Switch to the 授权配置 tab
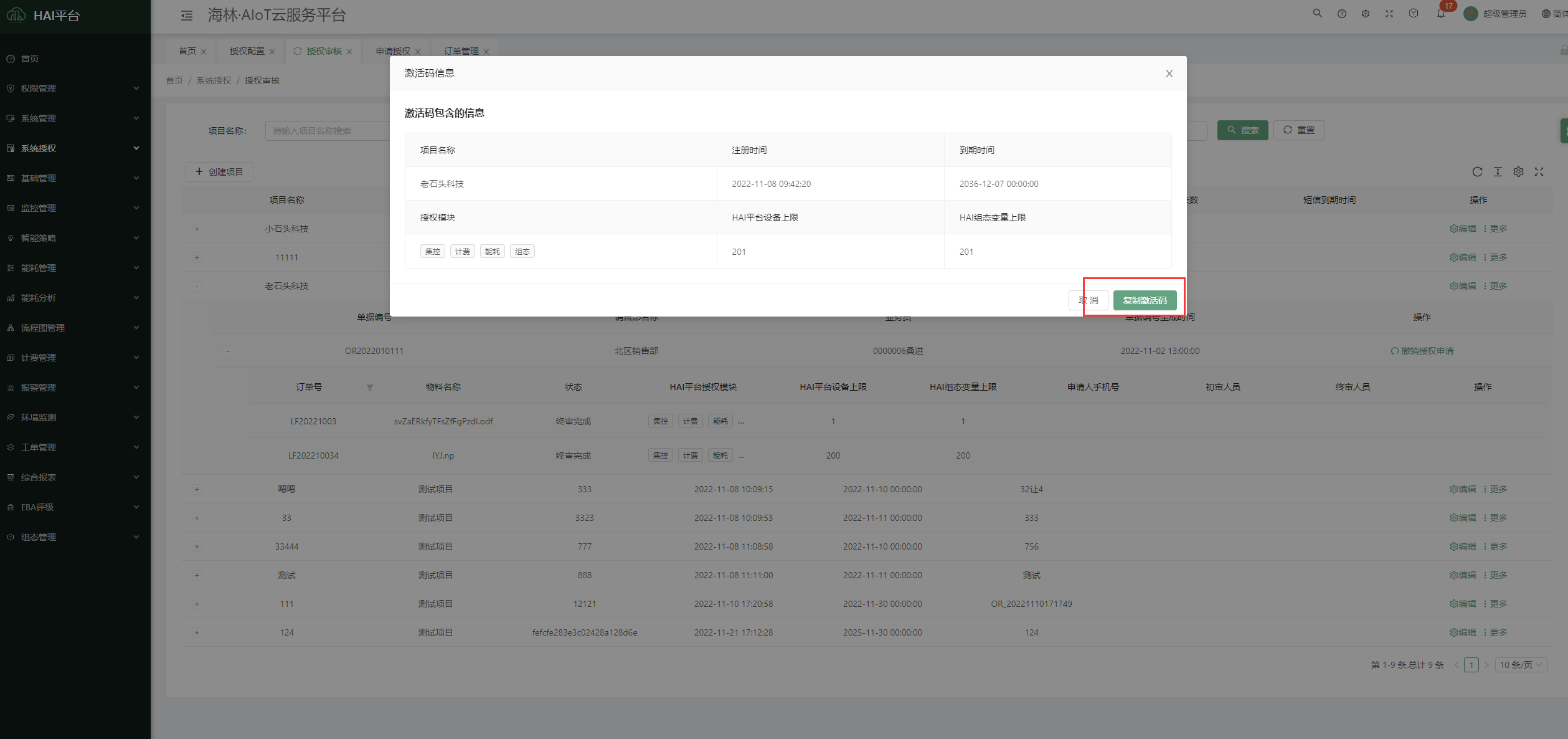The image size is (1568, 739). [247, 51]
